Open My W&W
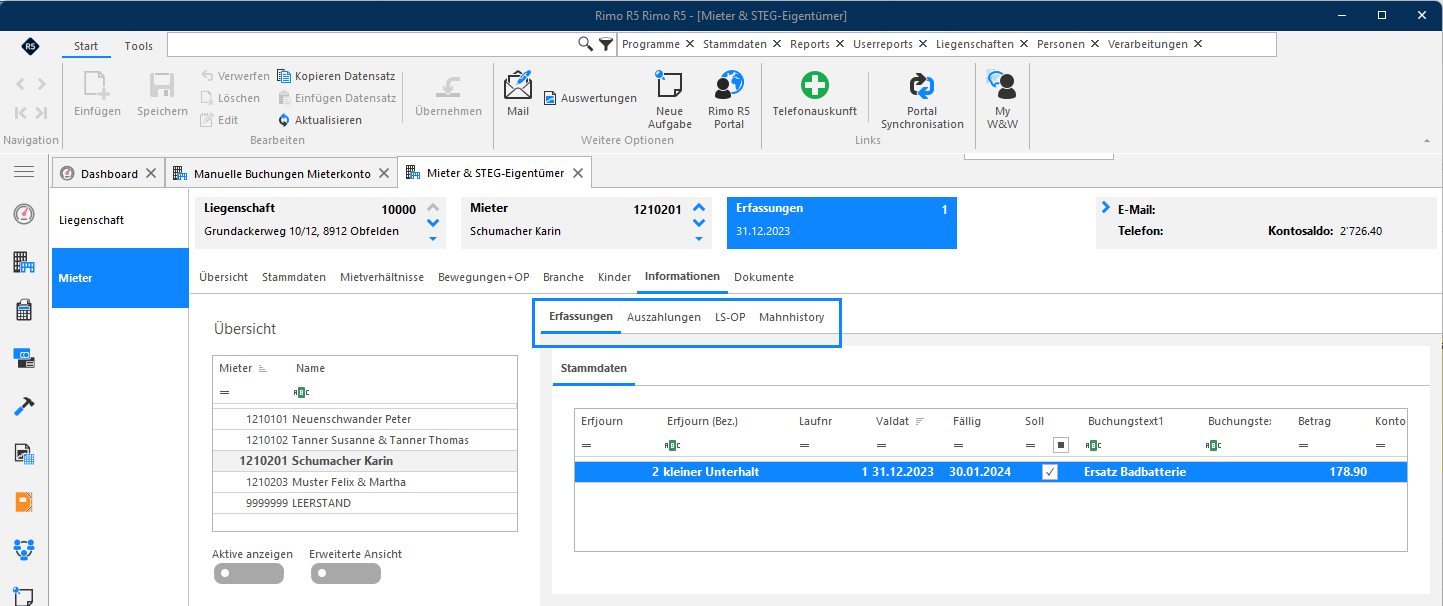 click(x=1002, y=100)
